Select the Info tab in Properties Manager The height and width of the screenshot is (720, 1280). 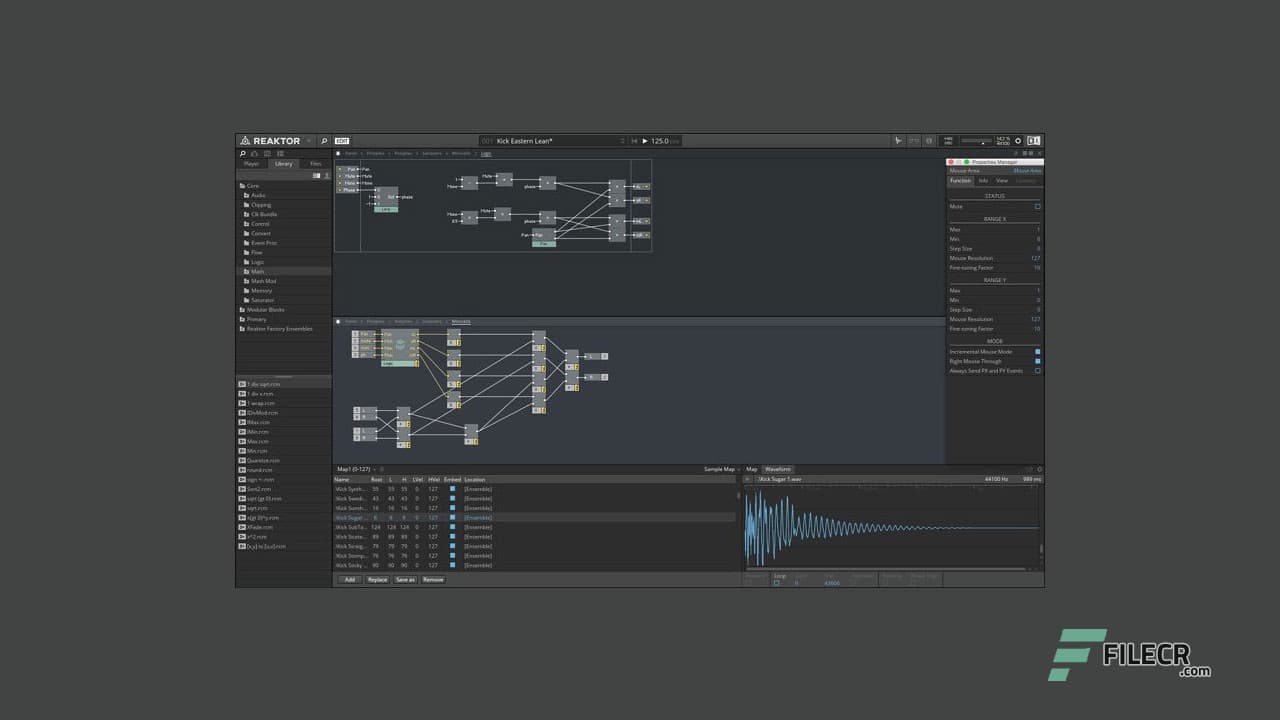click(x=984, y=181)
